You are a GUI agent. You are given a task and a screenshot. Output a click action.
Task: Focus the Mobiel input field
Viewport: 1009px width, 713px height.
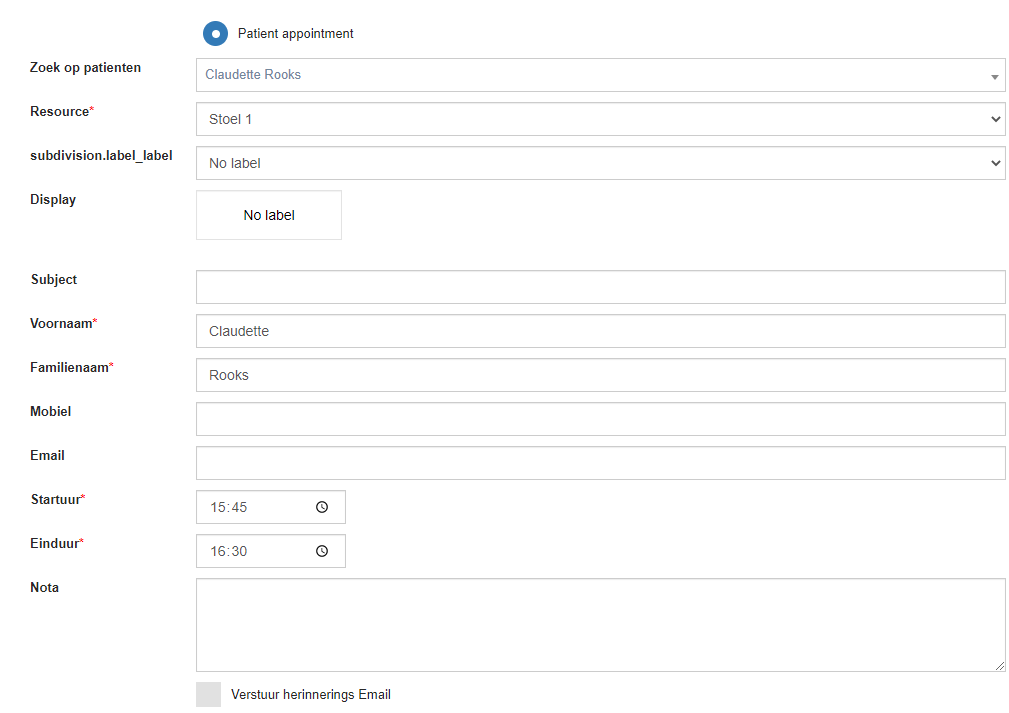pyautogui.click(x=600, y=419)
